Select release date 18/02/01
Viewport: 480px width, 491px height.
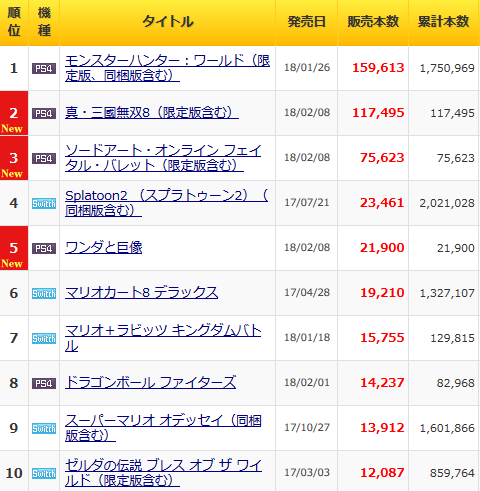click(307, 383)
